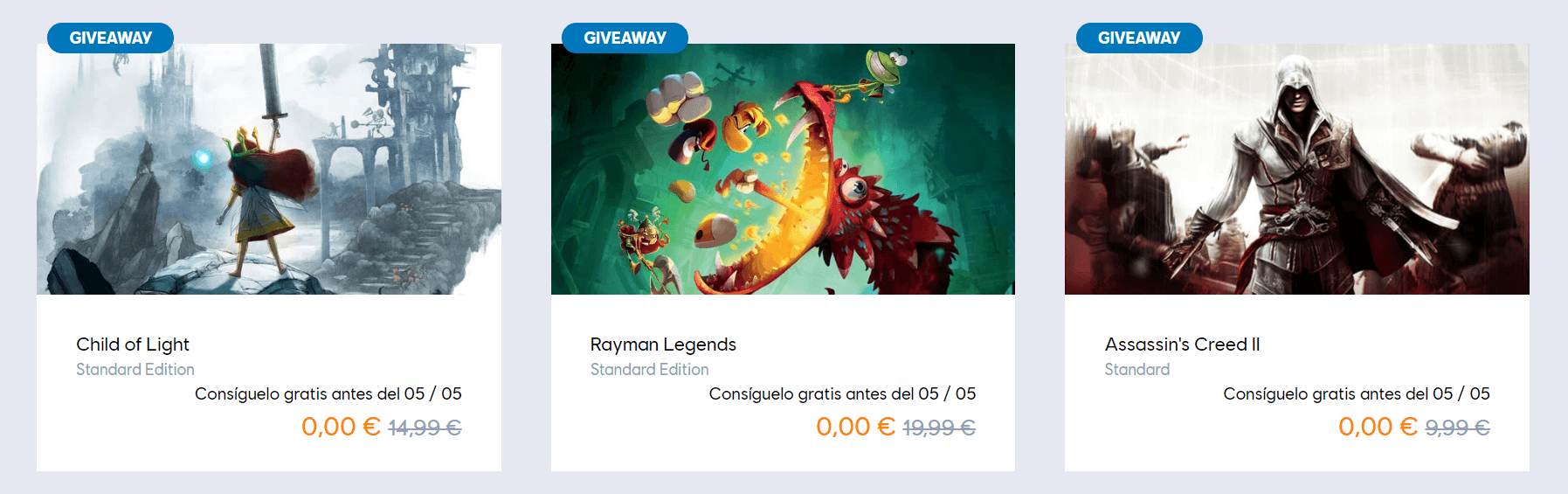Open the Assassin's Creed II cover artwork
This screenshot has width=1568, height=494.
(1297, 169)
